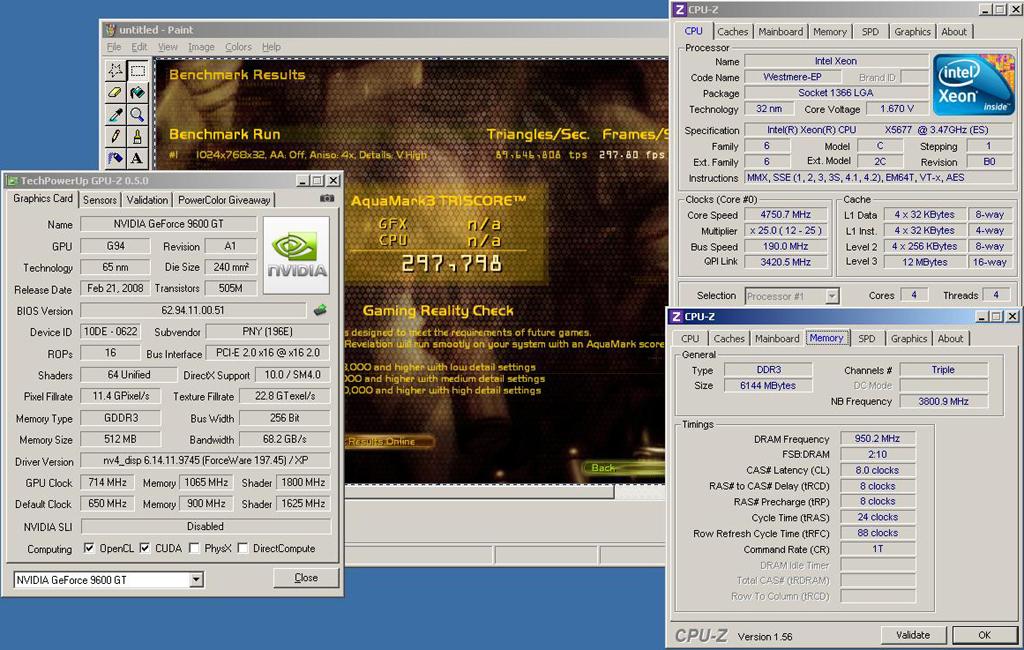Image resolution: width=1024 pixels, height=650 pixels.
Task: Choose the Brush tool in Paint
Action: [137, 137]
